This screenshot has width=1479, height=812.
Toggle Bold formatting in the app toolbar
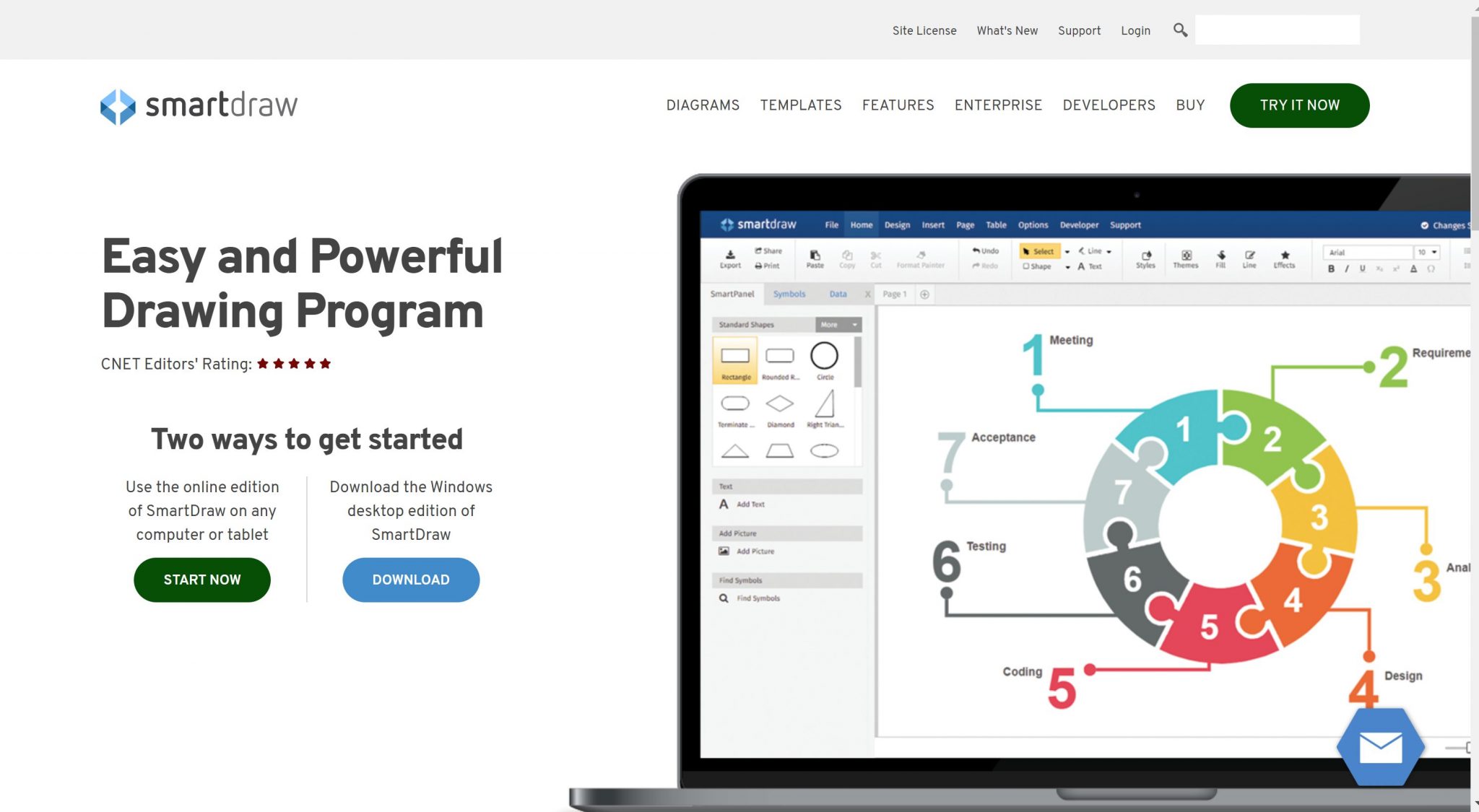pos(1330,269)
